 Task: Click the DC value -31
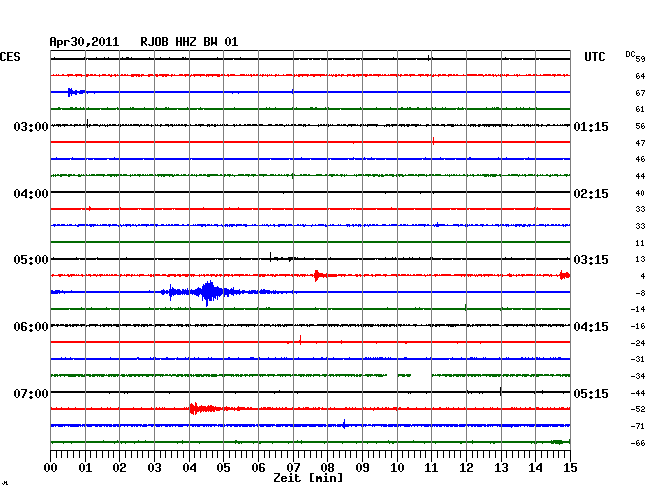pos(638,359)
